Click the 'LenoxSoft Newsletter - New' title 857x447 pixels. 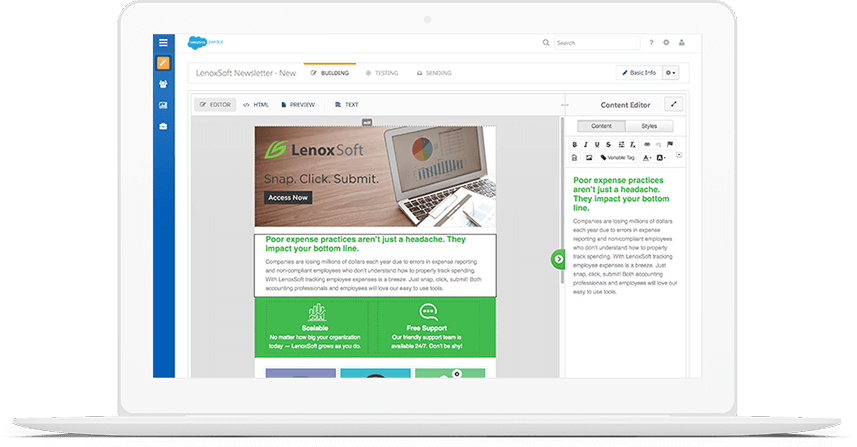(245, 73)
